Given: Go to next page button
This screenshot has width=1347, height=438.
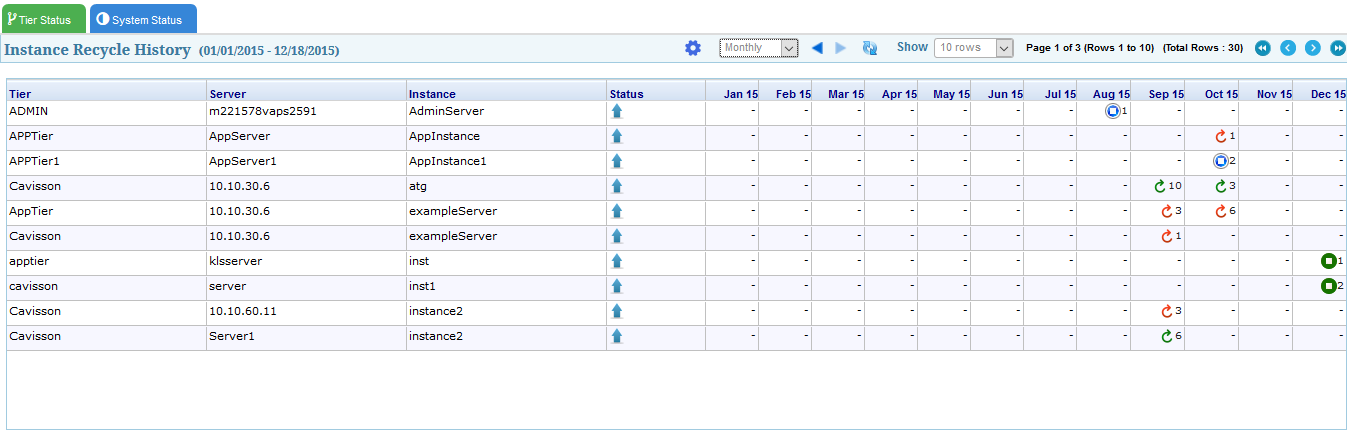Looking at the screenshot, I should pyautogui.click(x=1313, y=48).
